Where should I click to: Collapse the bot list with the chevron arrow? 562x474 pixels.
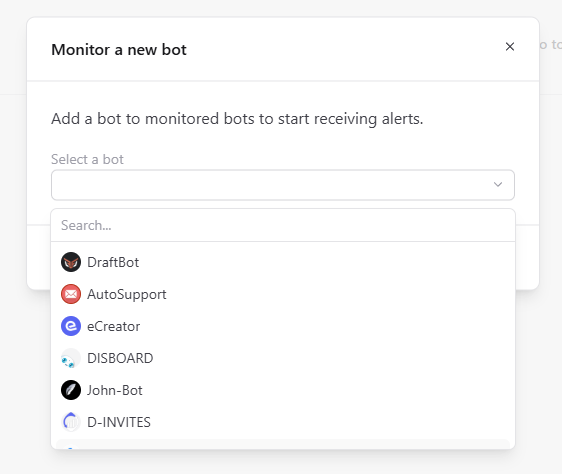[498, 185]
